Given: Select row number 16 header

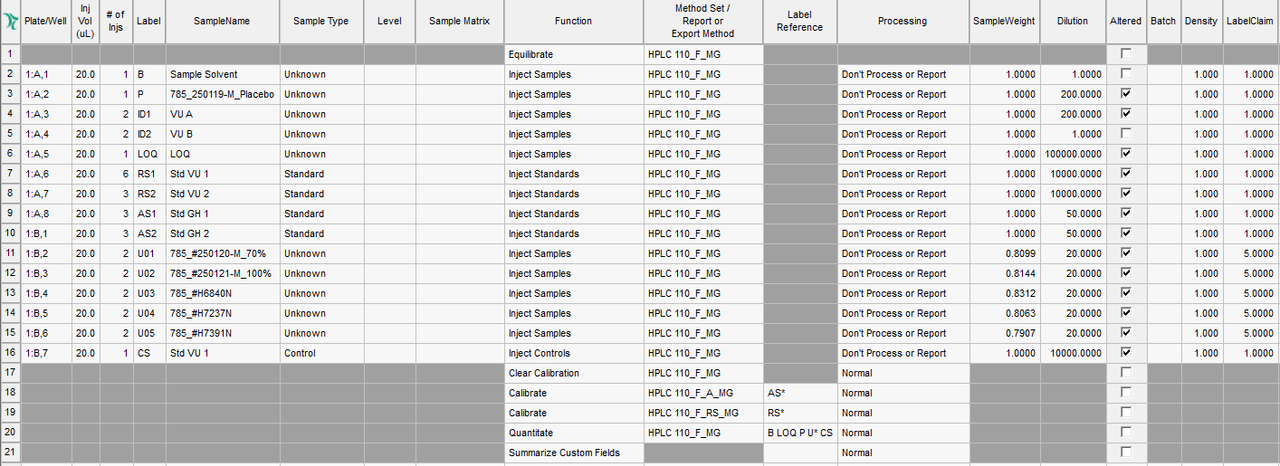Looking at the screenshot, I should (10, 353).
